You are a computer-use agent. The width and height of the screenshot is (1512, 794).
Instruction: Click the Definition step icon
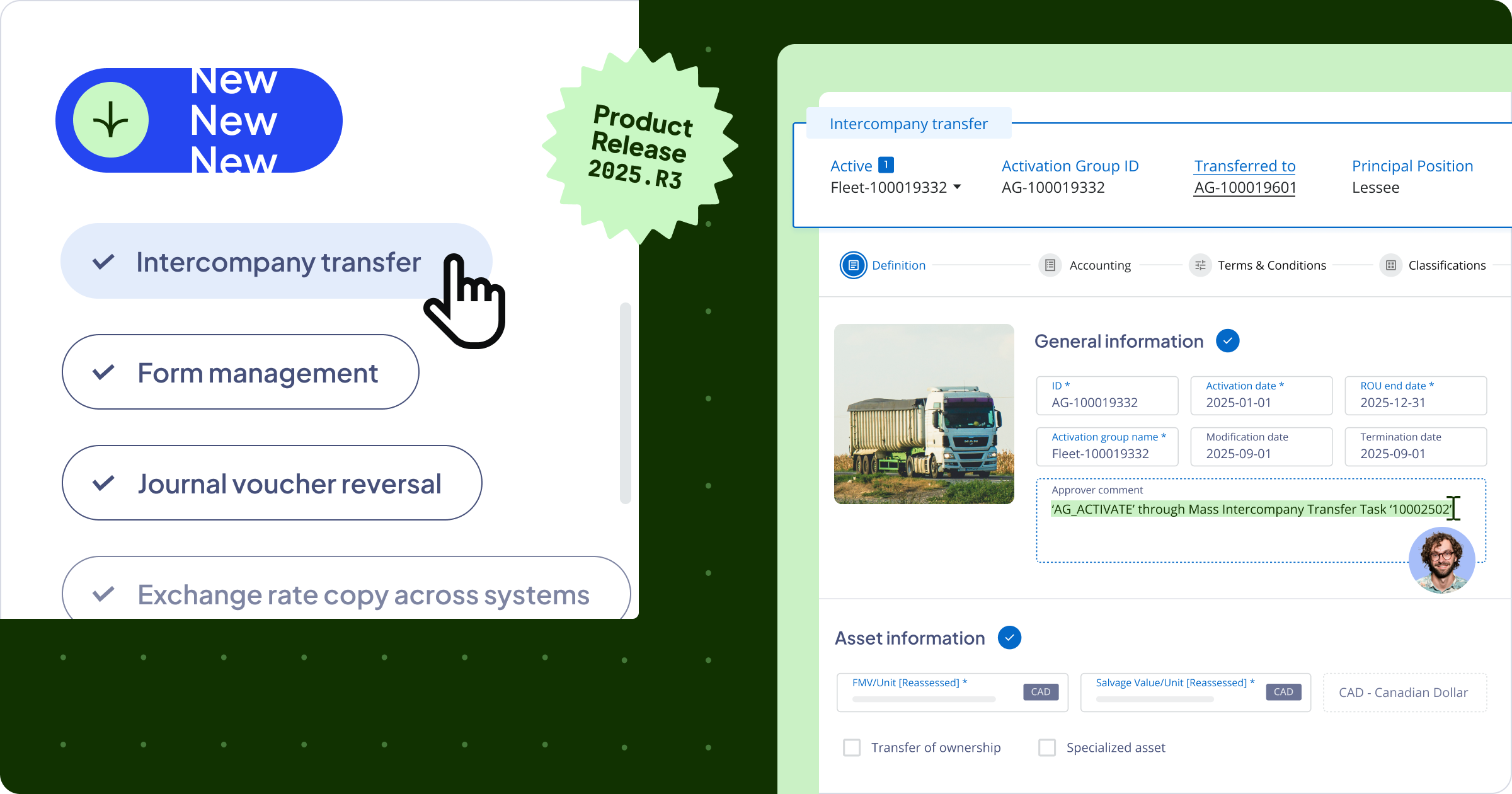(x=853, y=265)
